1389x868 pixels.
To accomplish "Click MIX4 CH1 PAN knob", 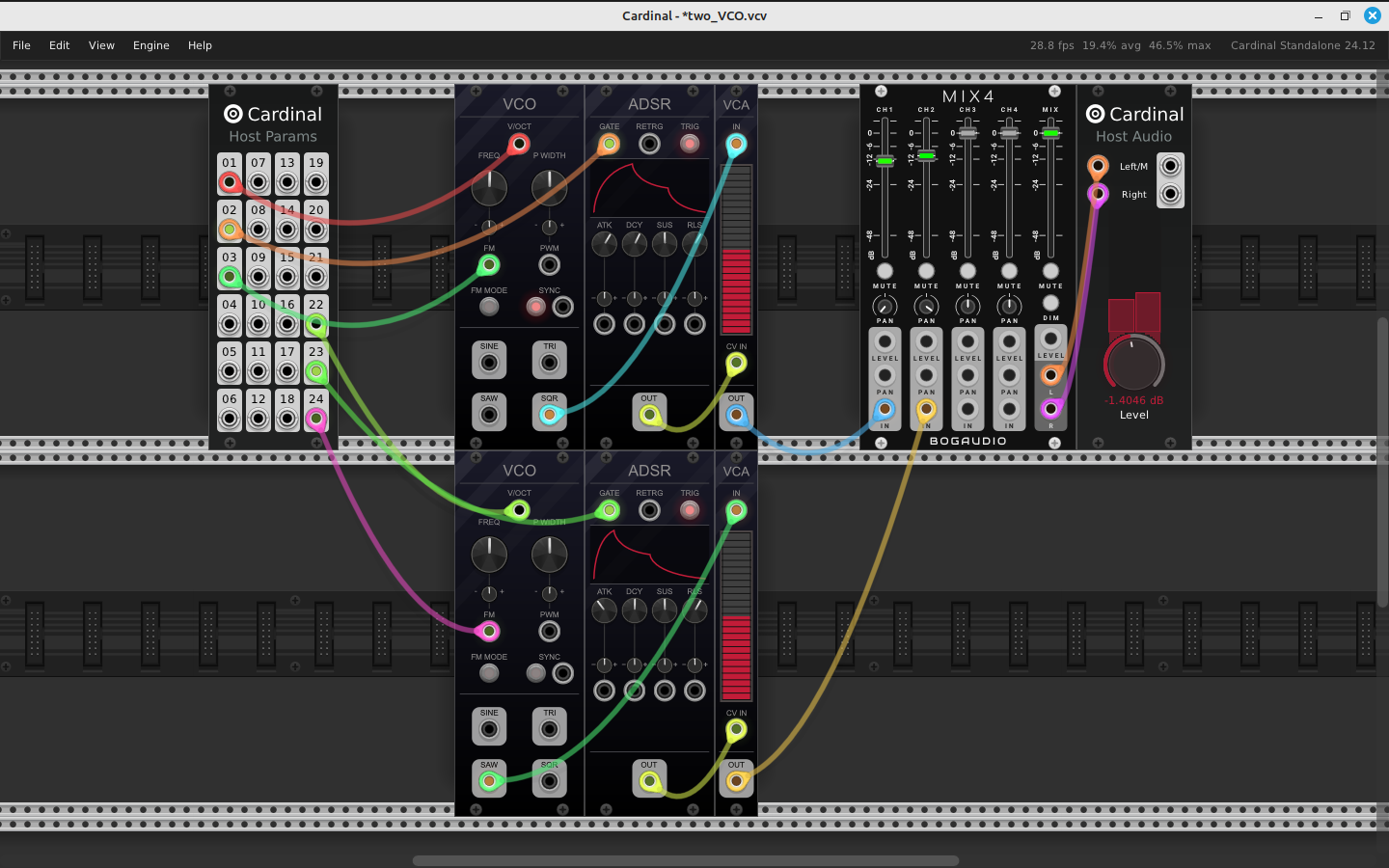I will (x=885, y=307).
